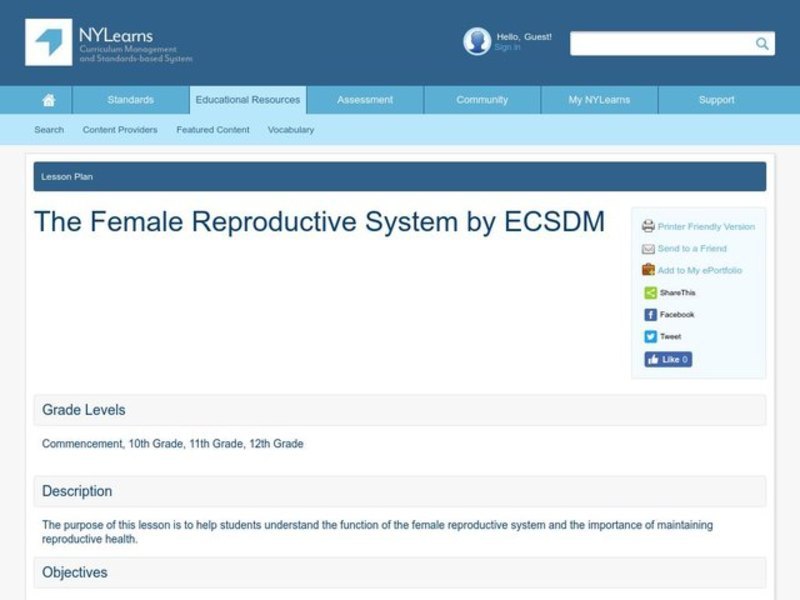Screen dimensions: 800x600
Task: Click the Like 0 button
Action: pos(667,358)
